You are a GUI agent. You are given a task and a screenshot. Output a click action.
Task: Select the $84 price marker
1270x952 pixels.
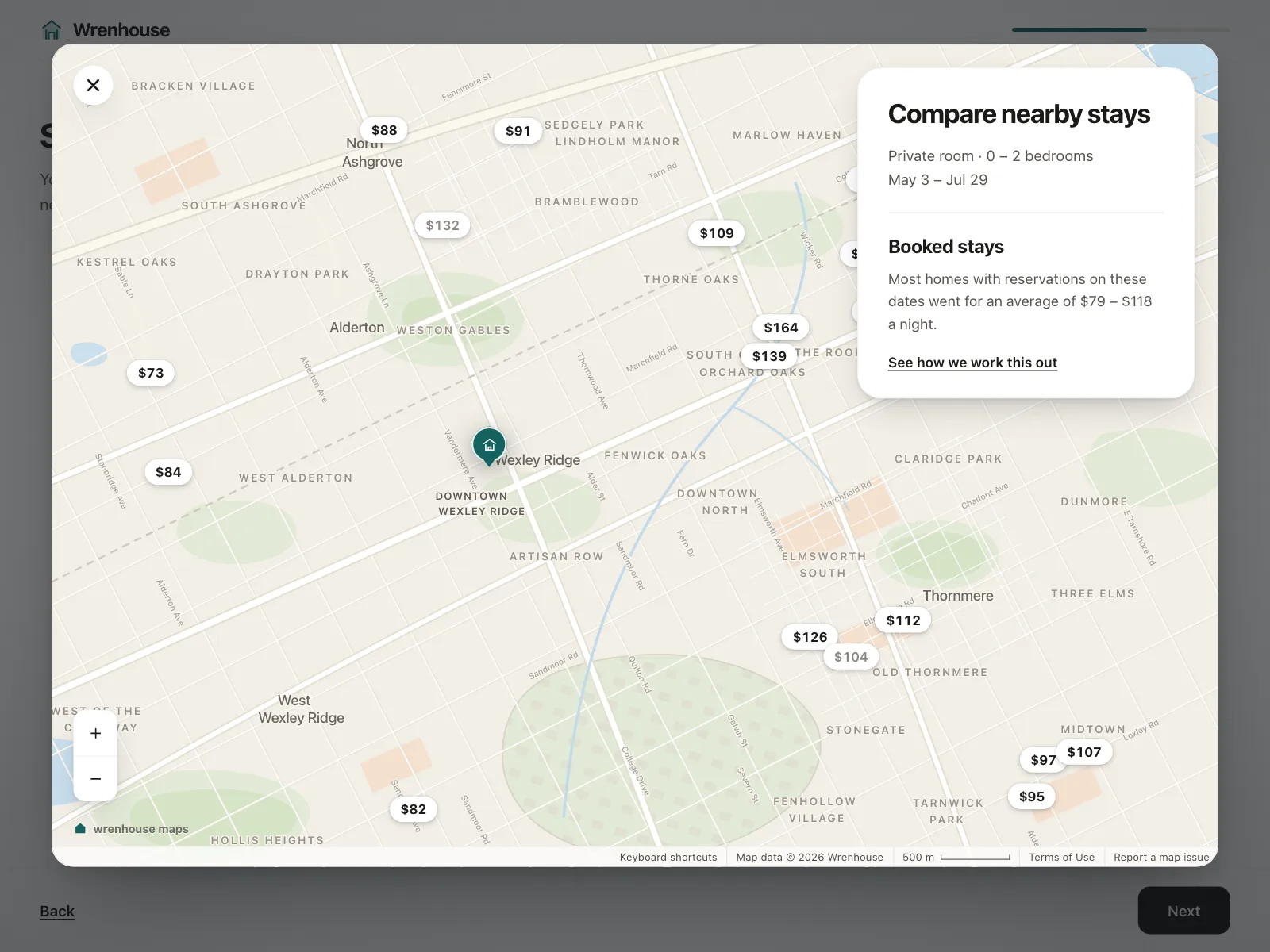[x=168, y=472]
